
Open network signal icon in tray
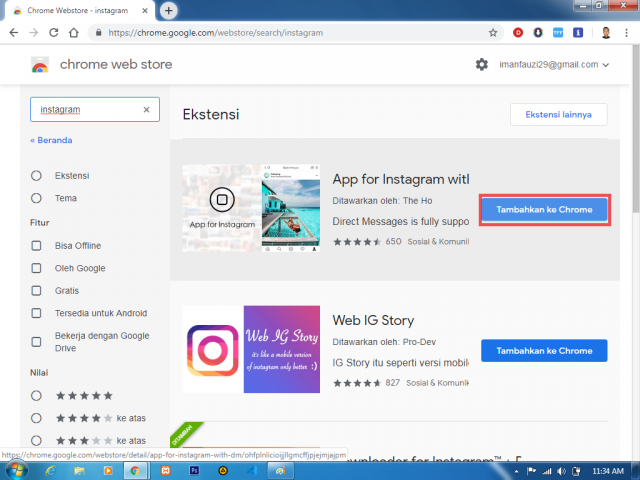547,471
